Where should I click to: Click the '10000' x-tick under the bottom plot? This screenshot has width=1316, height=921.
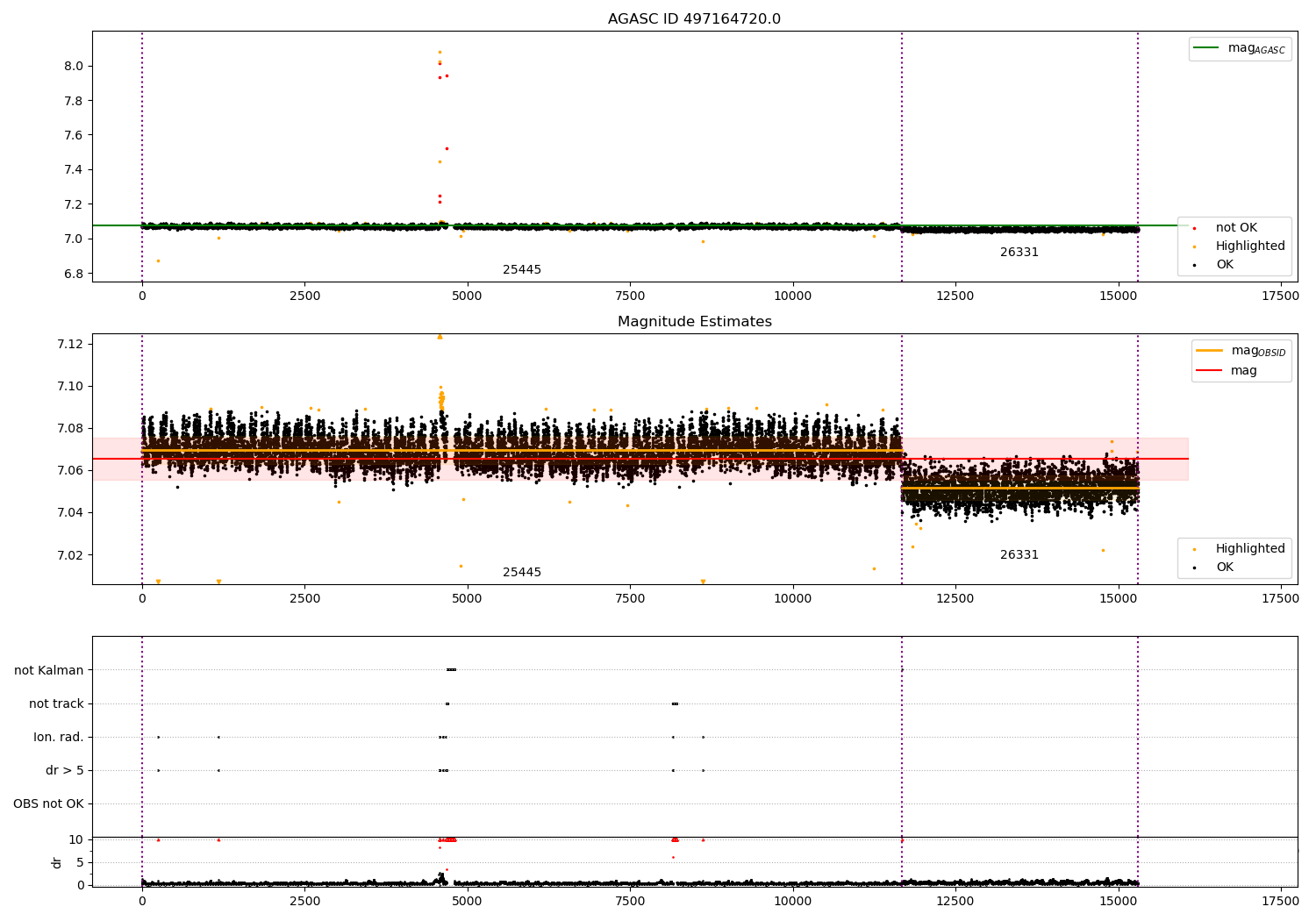pyautogui.click(x=792, y=901)
